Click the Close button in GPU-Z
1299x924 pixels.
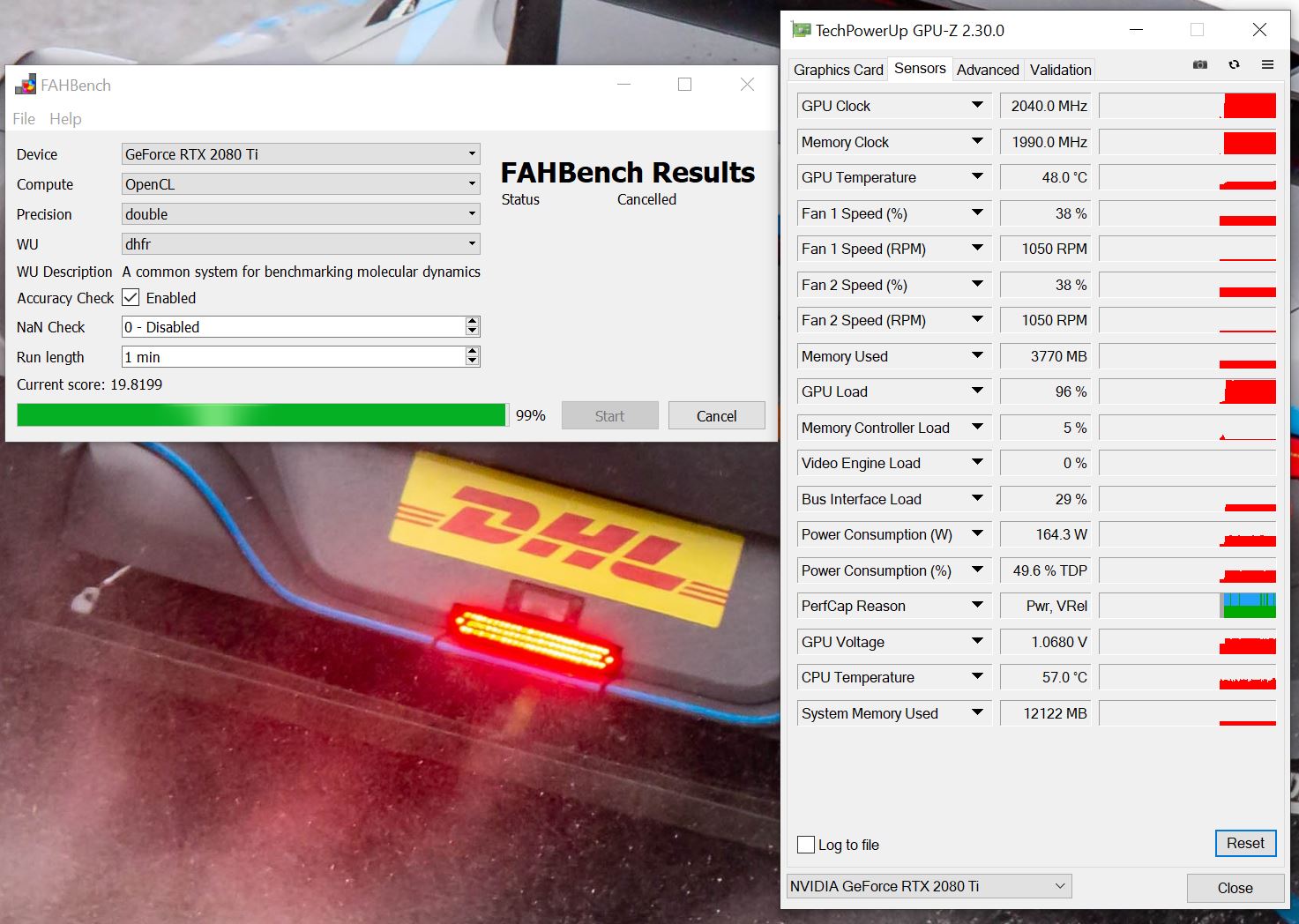pyautogui.click(x=1235, y=888)
